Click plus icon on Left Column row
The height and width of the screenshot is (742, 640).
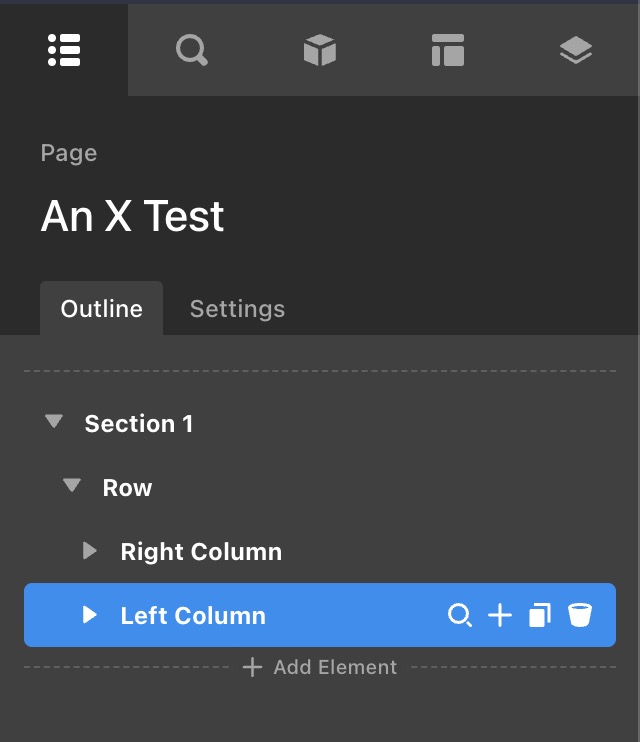tap(499, 615)
